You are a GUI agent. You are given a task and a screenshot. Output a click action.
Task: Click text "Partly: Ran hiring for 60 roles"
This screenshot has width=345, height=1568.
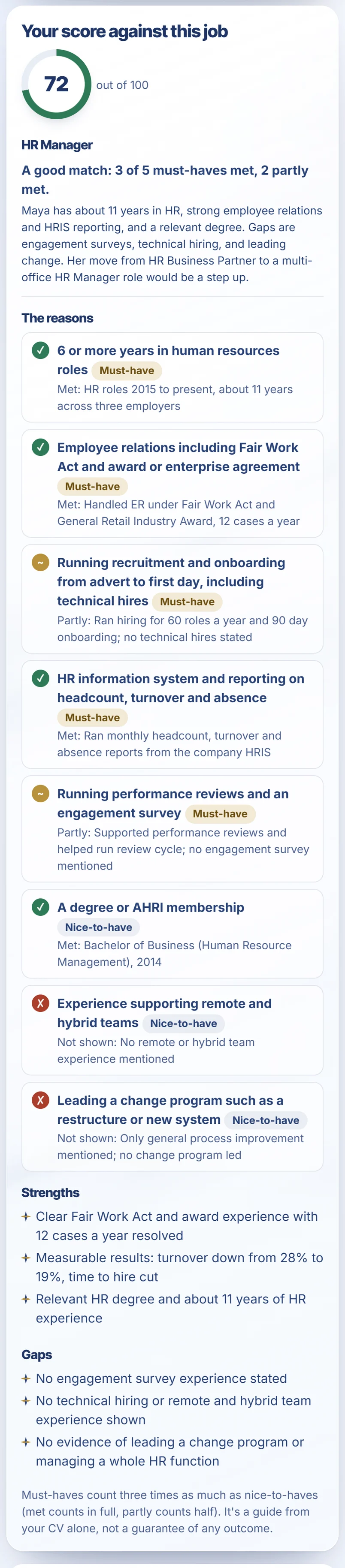coord(183,628)
